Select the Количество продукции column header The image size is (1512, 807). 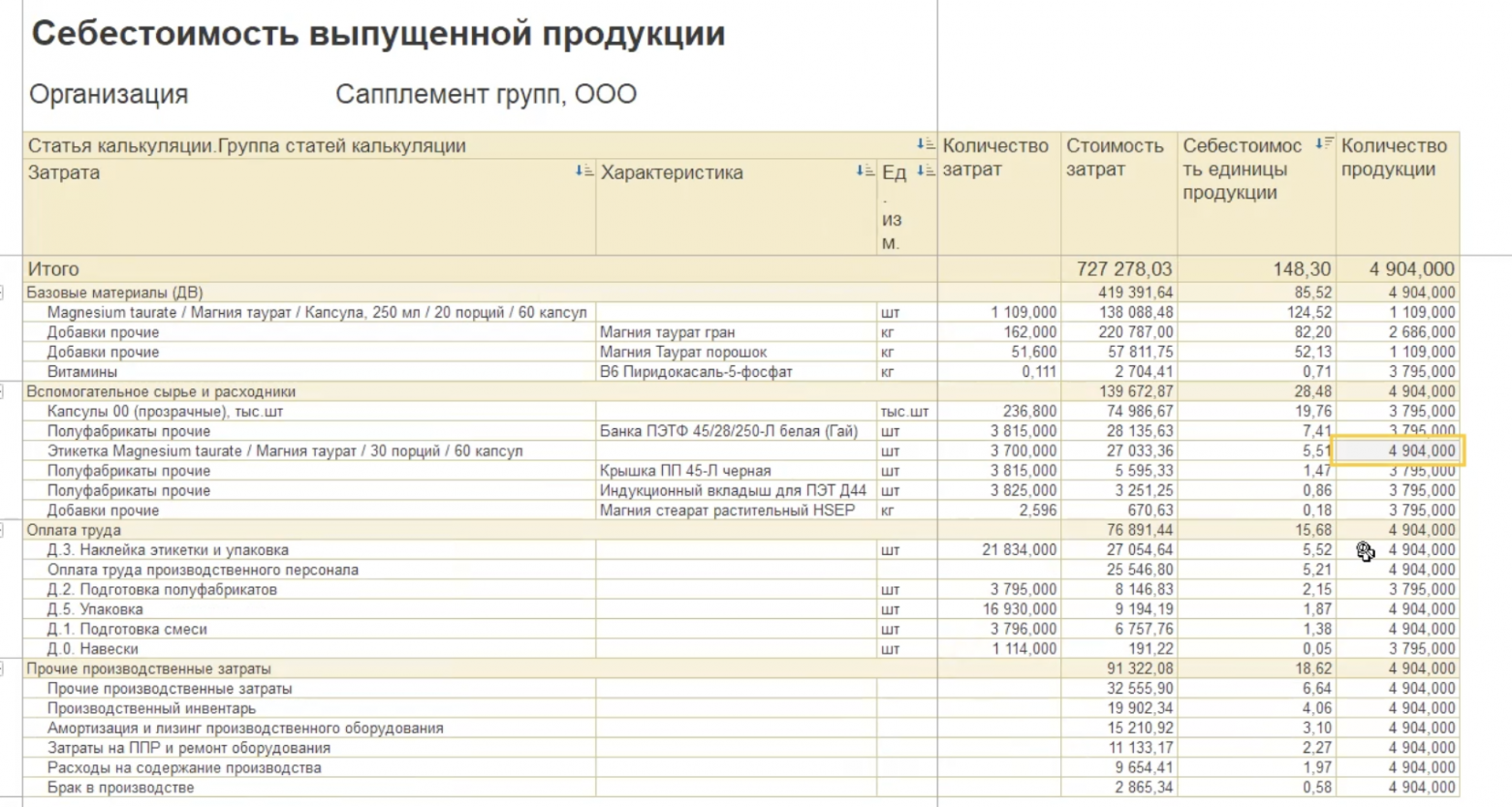[x=1398, y=194]
